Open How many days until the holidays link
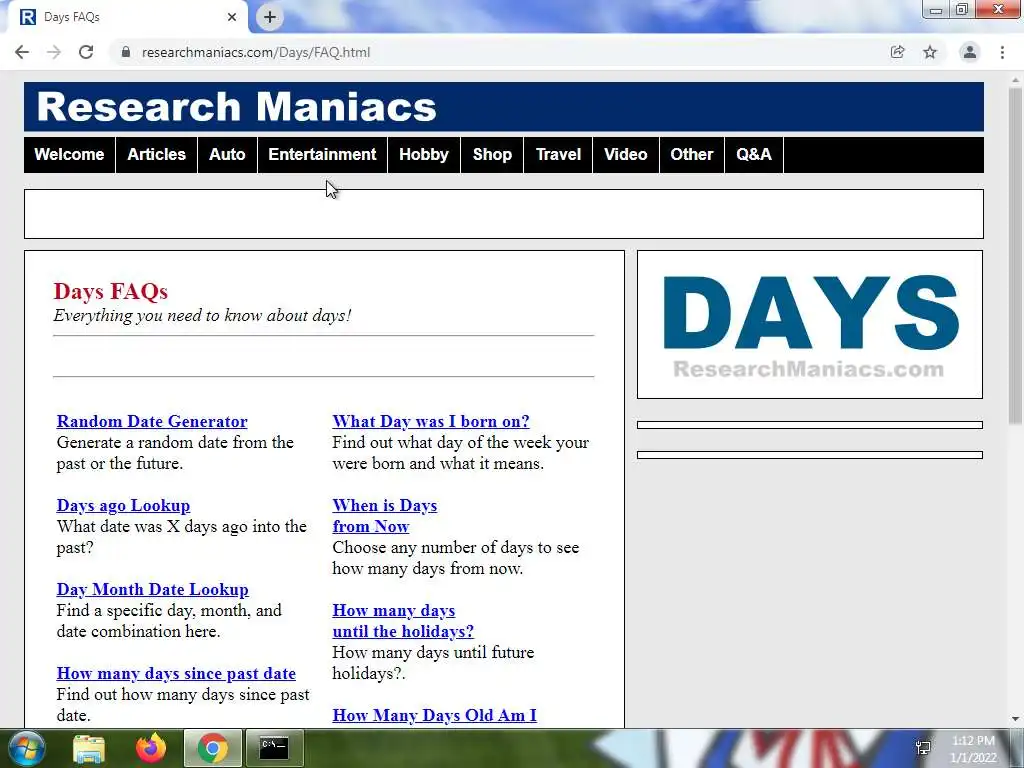Image resolution: width=1024 pixels, height=768 pixels. point(403,621)
